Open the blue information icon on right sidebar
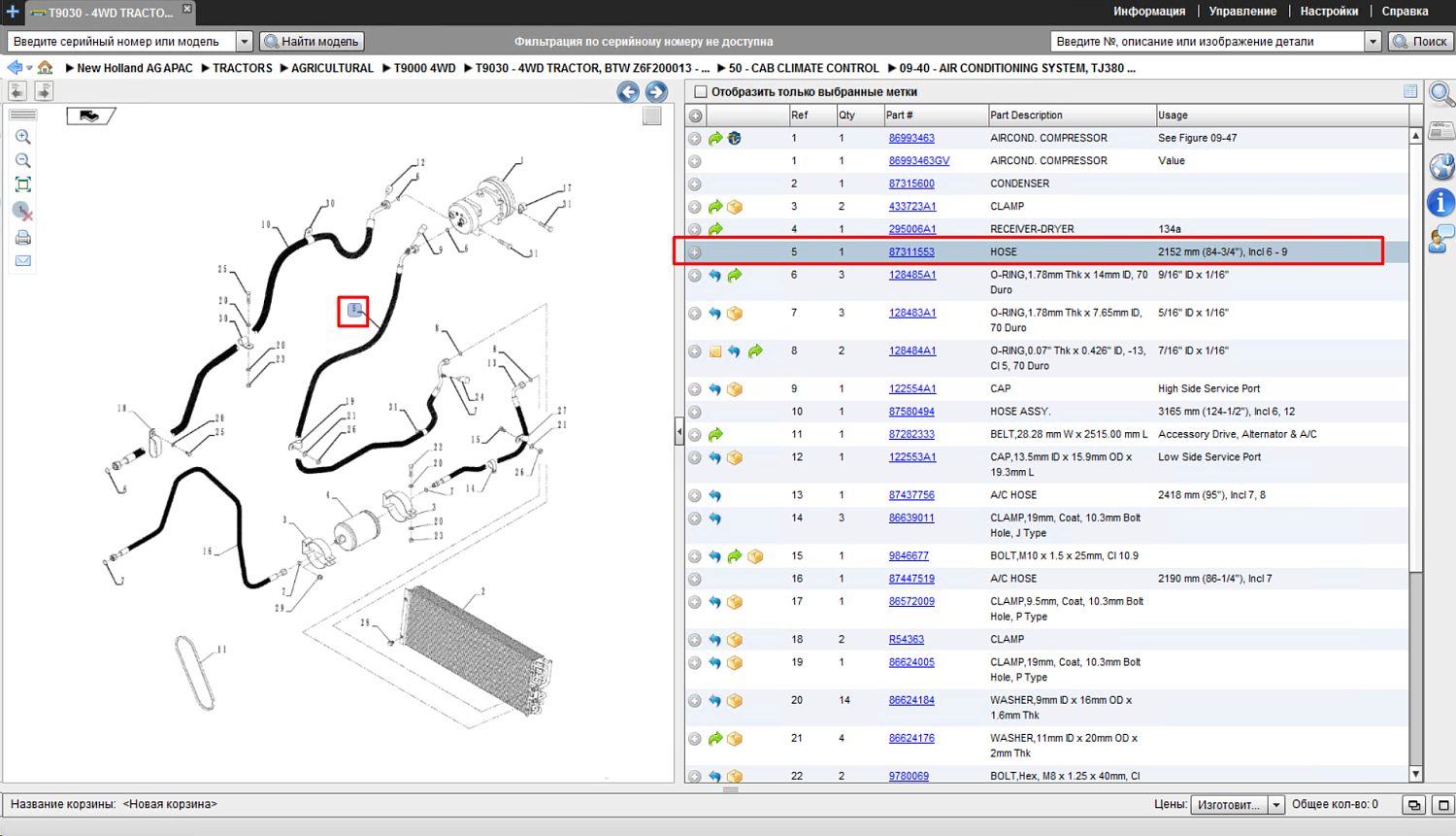The image size is (1456, 836). click(1441, 202)
